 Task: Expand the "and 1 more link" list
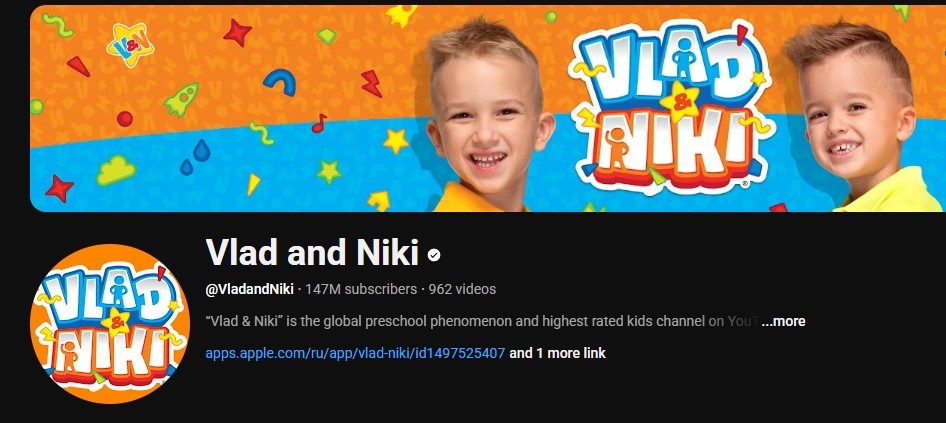(x=557, y=353)
